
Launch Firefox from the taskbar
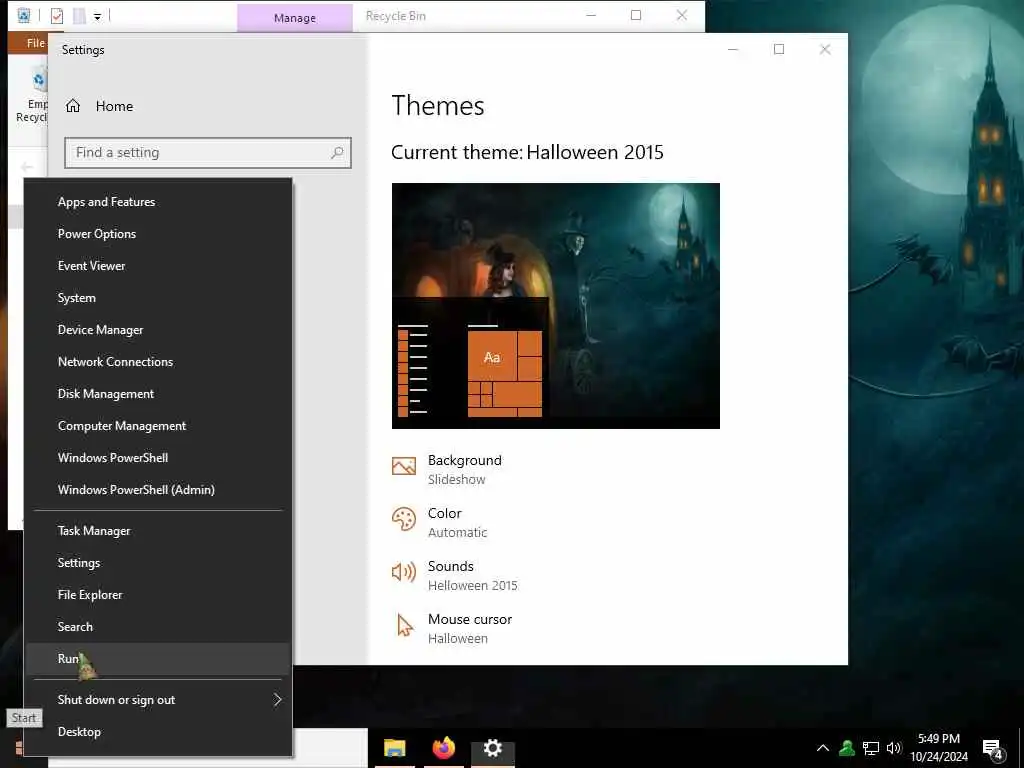(443, 748)
